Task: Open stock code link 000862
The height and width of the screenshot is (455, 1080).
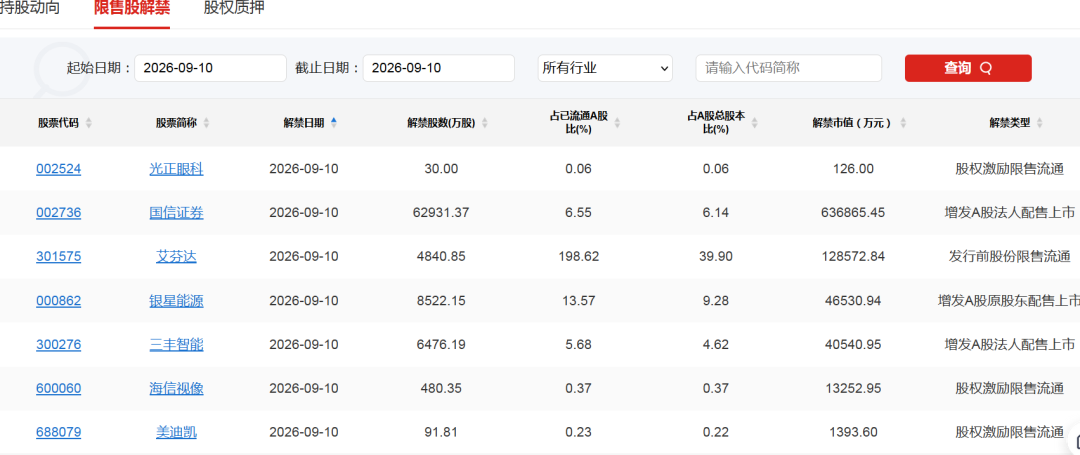Action: coord(59,301)
